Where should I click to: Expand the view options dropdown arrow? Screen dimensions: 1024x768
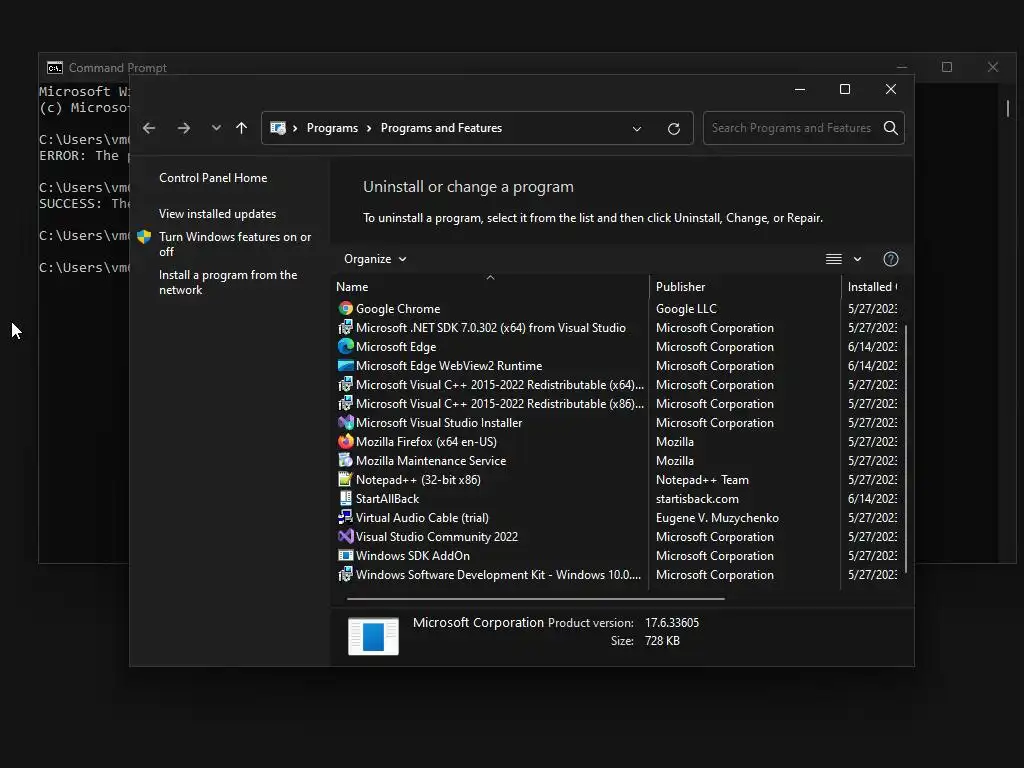click(x=857, y=259)
